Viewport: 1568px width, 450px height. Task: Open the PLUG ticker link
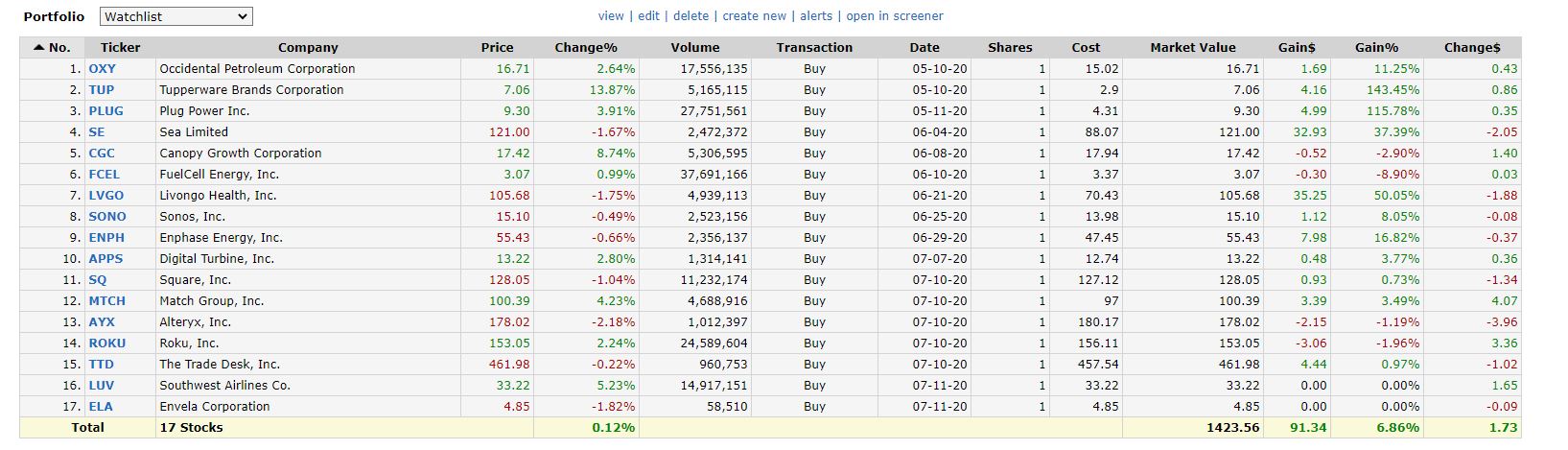[105, 111]
